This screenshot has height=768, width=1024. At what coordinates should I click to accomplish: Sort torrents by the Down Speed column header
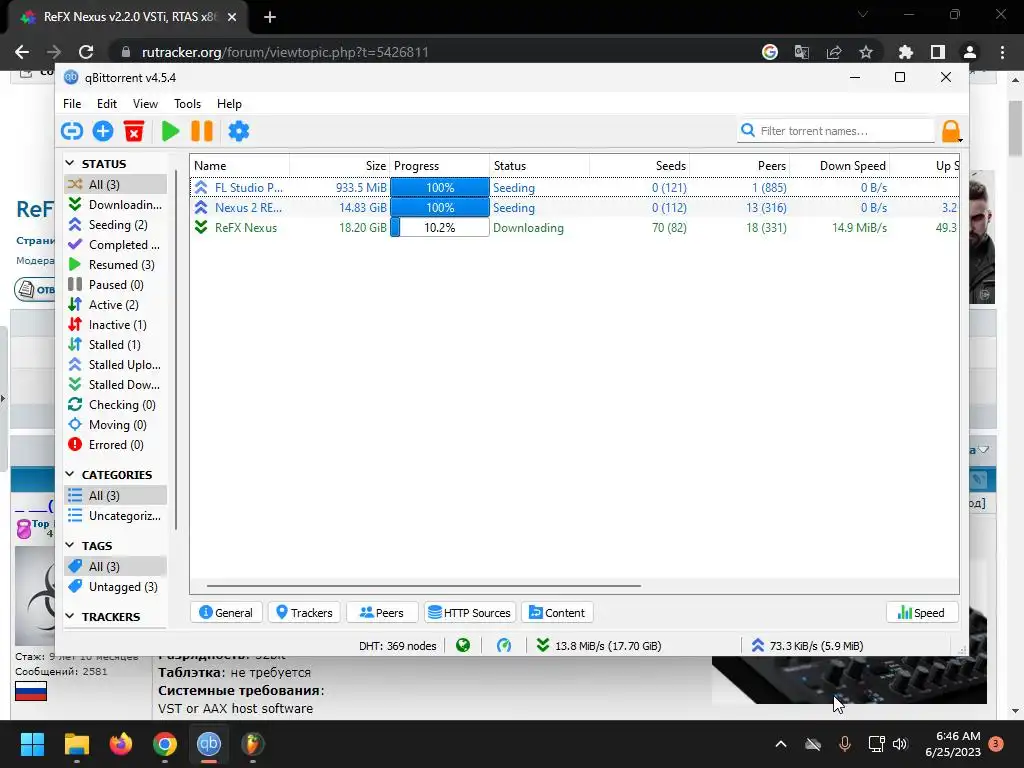click(839, 166)
